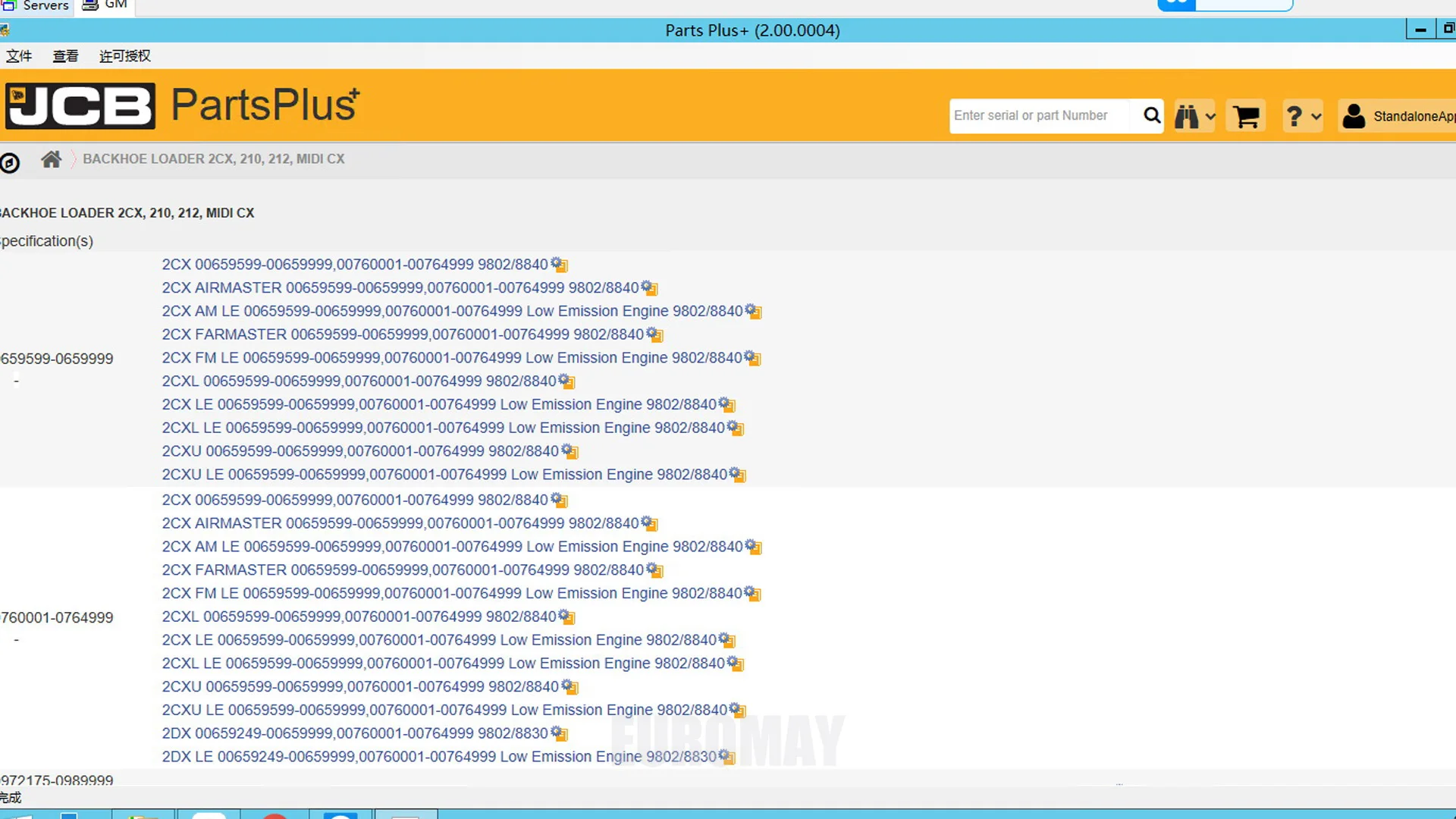The height and width of the screenshot is (819, 1456).
Task: Click the magnifier search icon
Action: (x=1151, y=115)
